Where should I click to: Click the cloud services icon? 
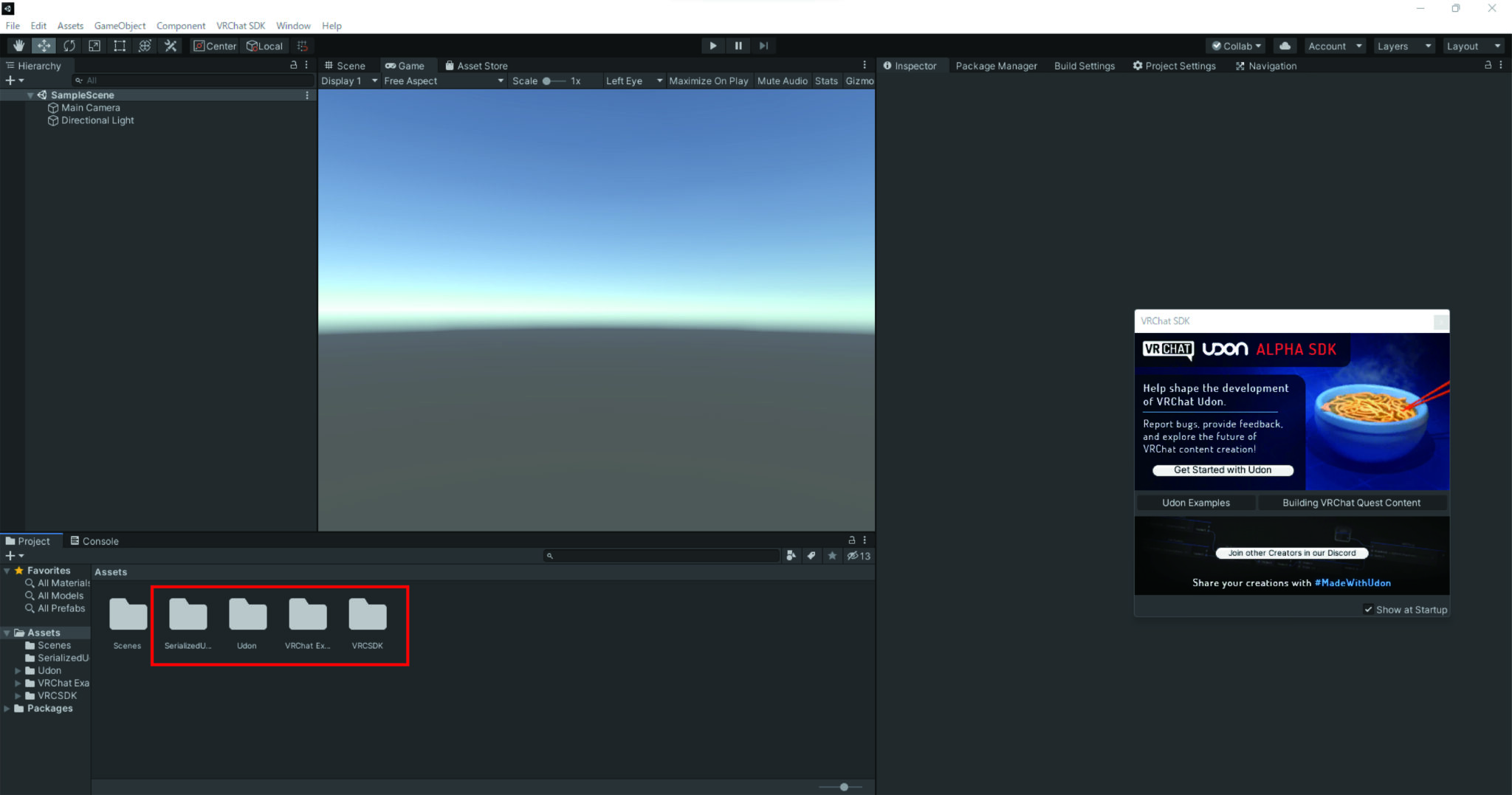[1285, 46]
